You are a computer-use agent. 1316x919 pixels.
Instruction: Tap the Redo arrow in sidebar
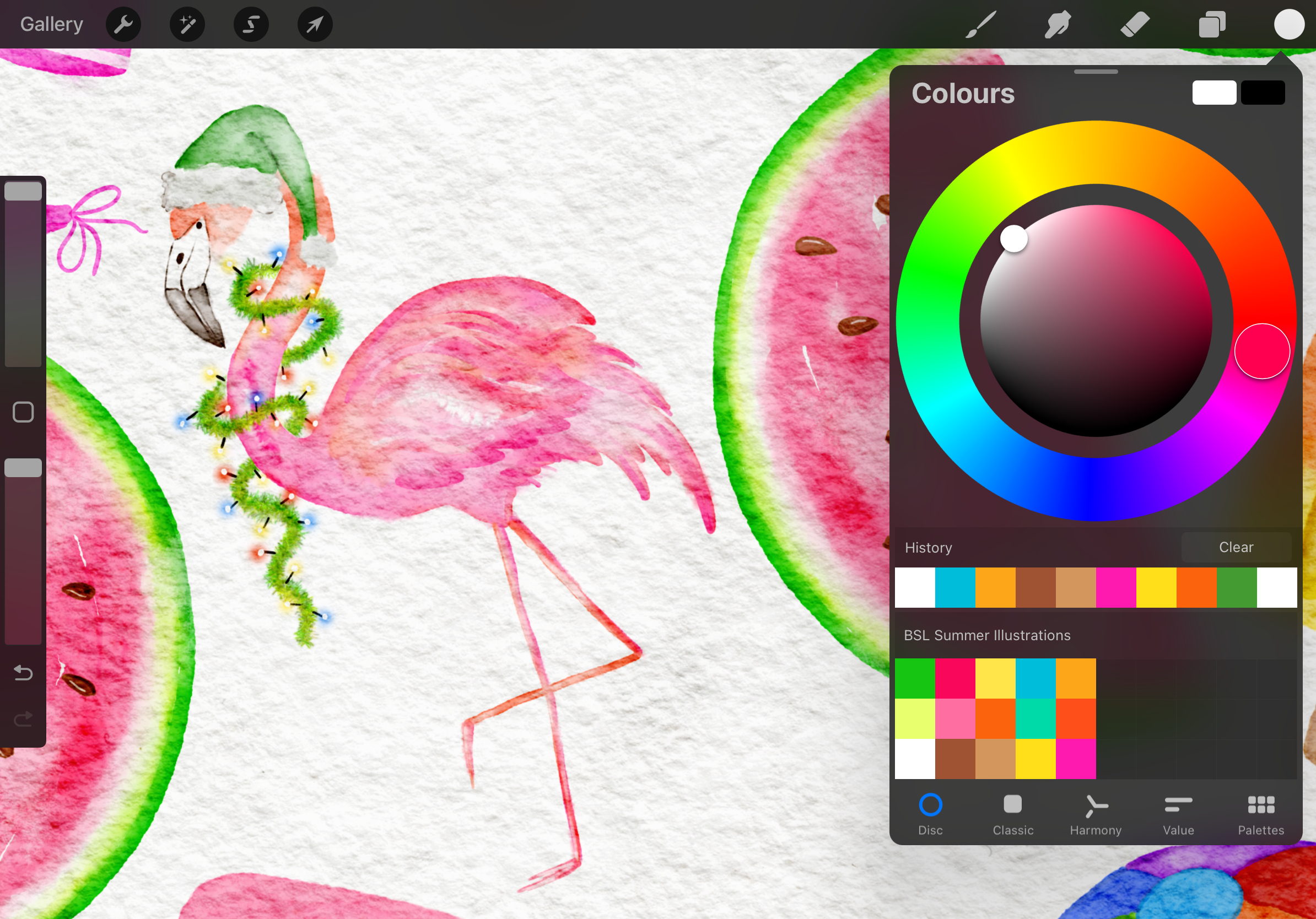pyautogui.click(x=23, y=718)
